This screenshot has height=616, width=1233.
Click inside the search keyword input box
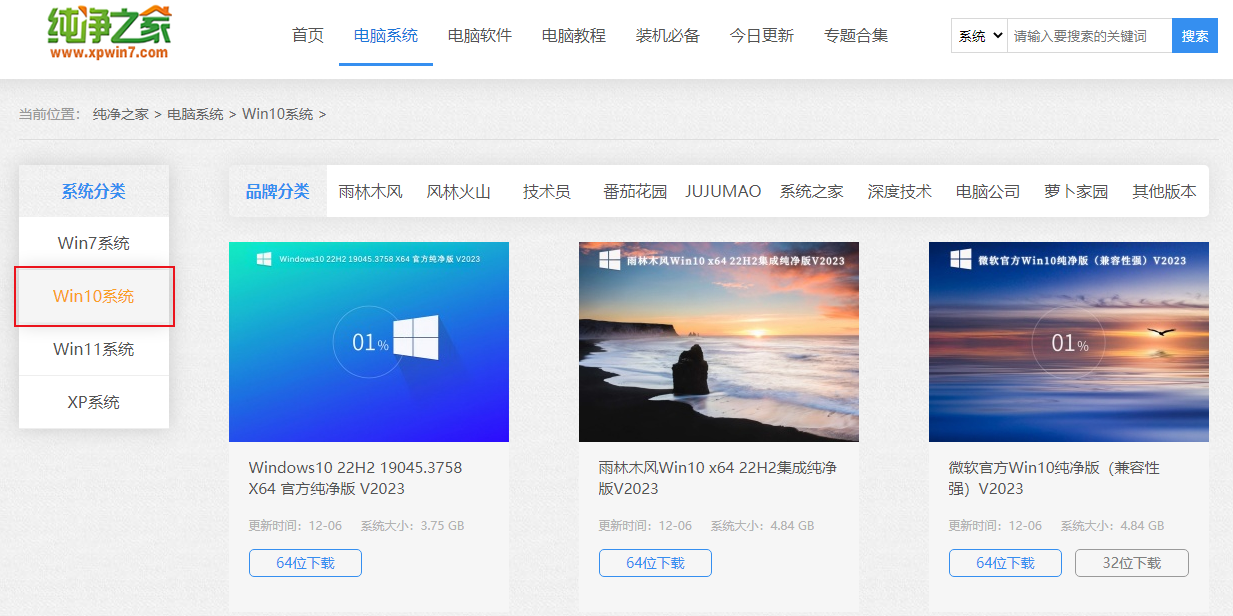[x=1085, y=35]
